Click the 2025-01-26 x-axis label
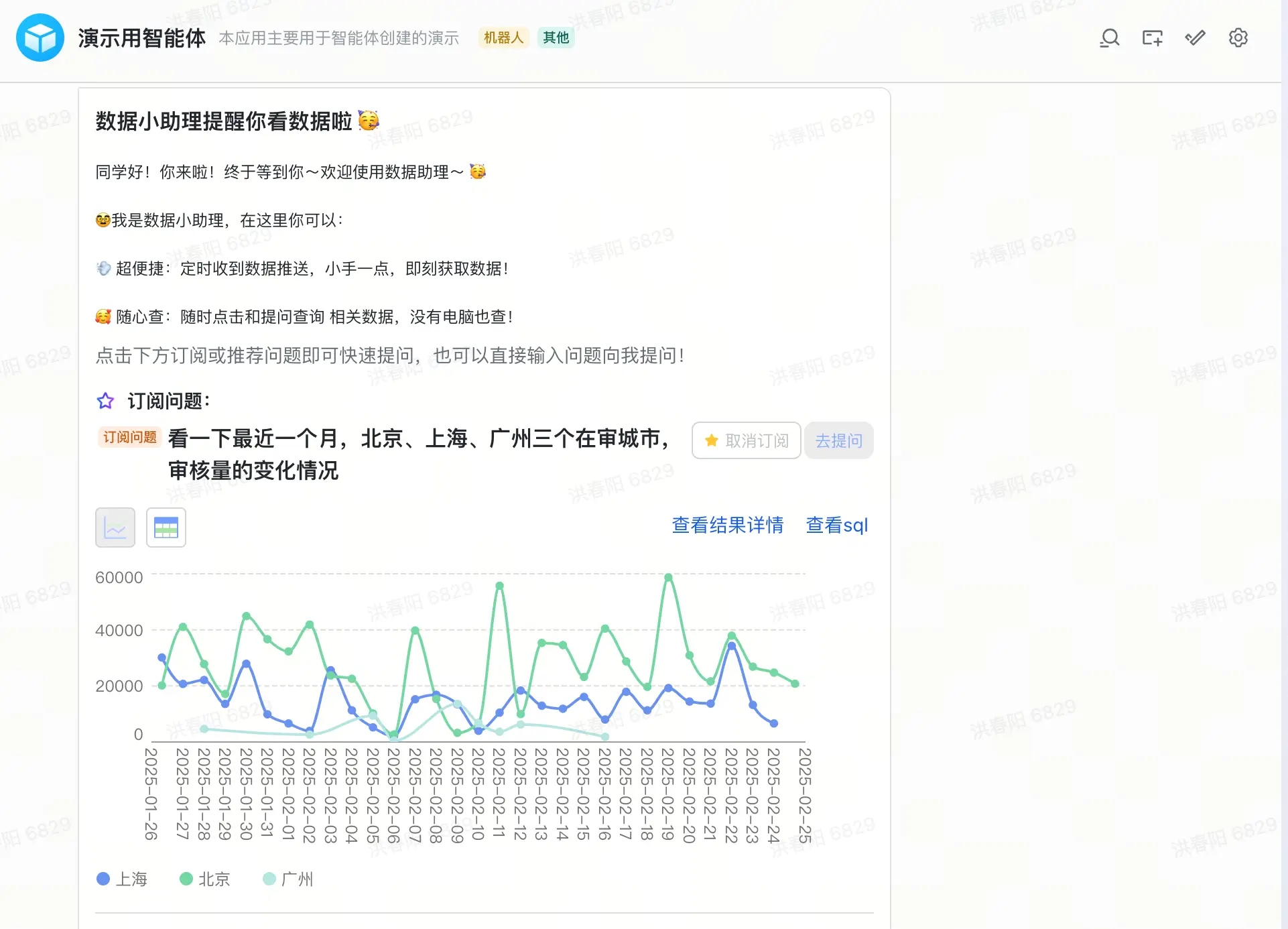Viewport: 1288px width, 929px height. [151, 794]
